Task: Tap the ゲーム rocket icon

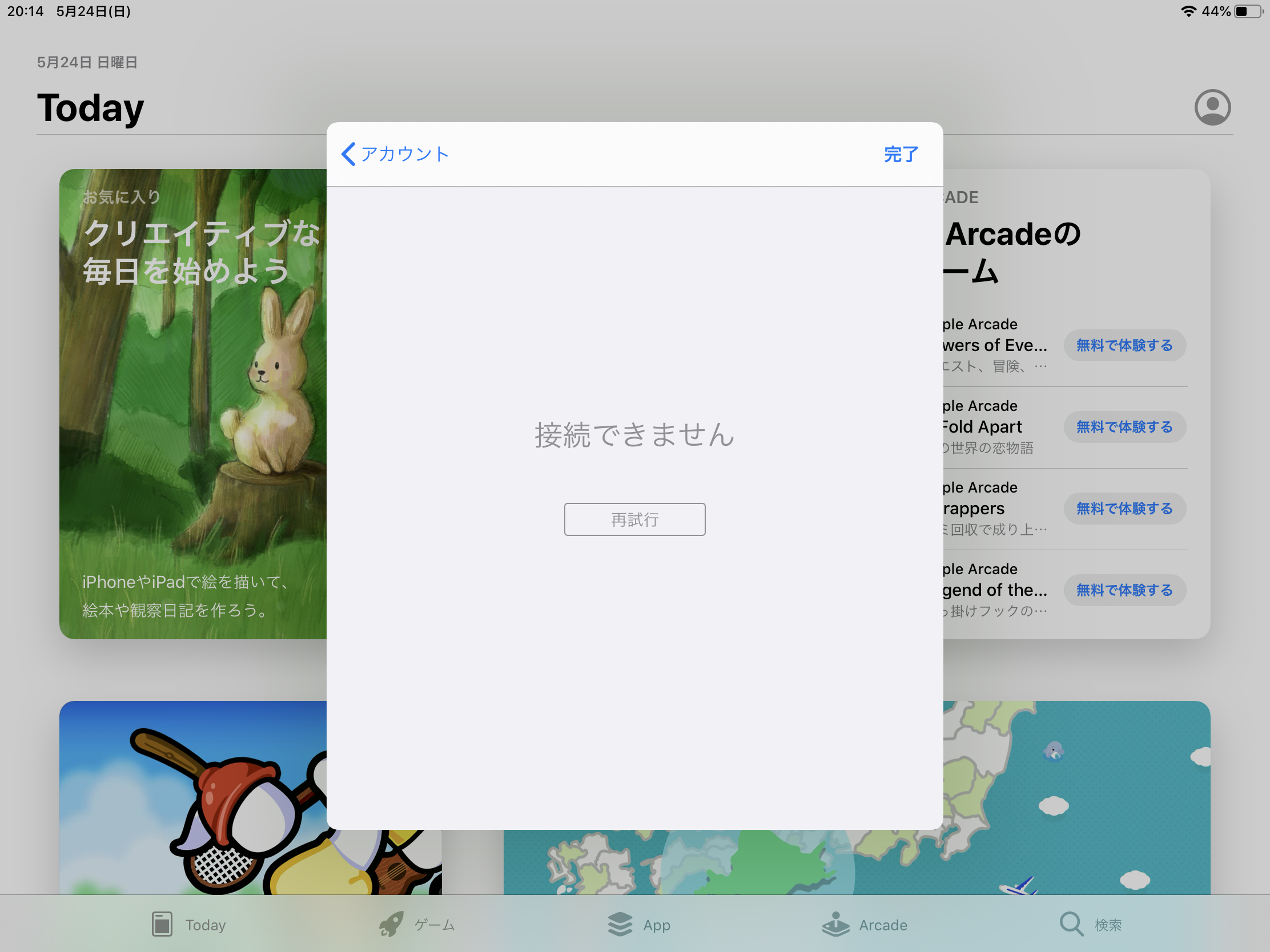Action: (x=392, y=925)
